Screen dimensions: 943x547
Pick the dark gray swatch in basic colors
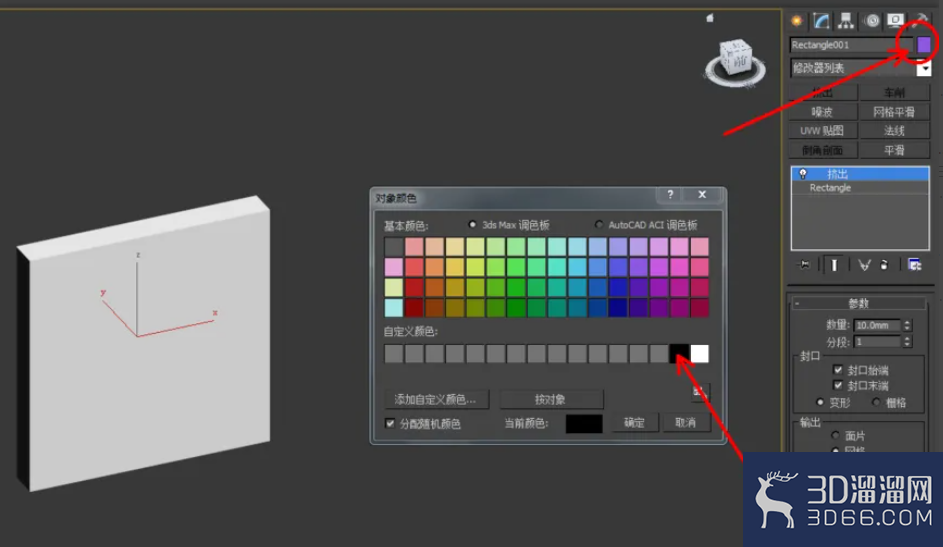pos(394,246)
